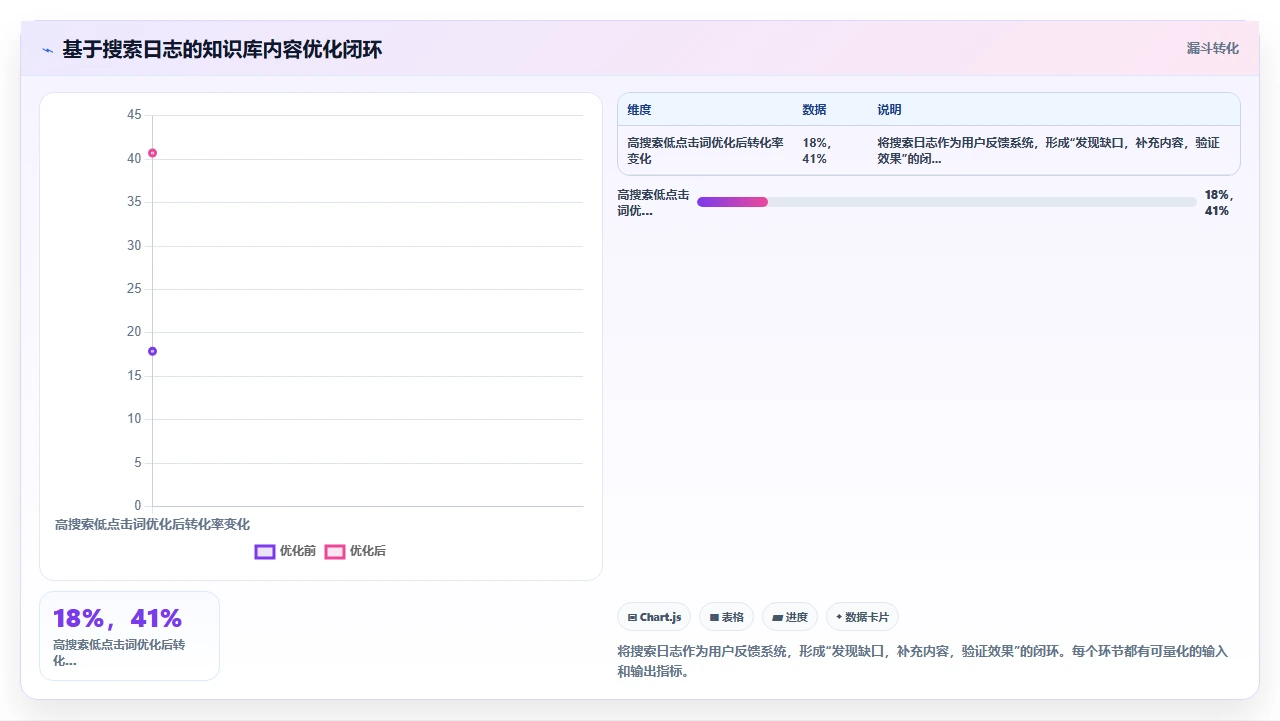1280x721 pixels.
Task: Click the purple 18 data point
Action: (x=152, y=351)
